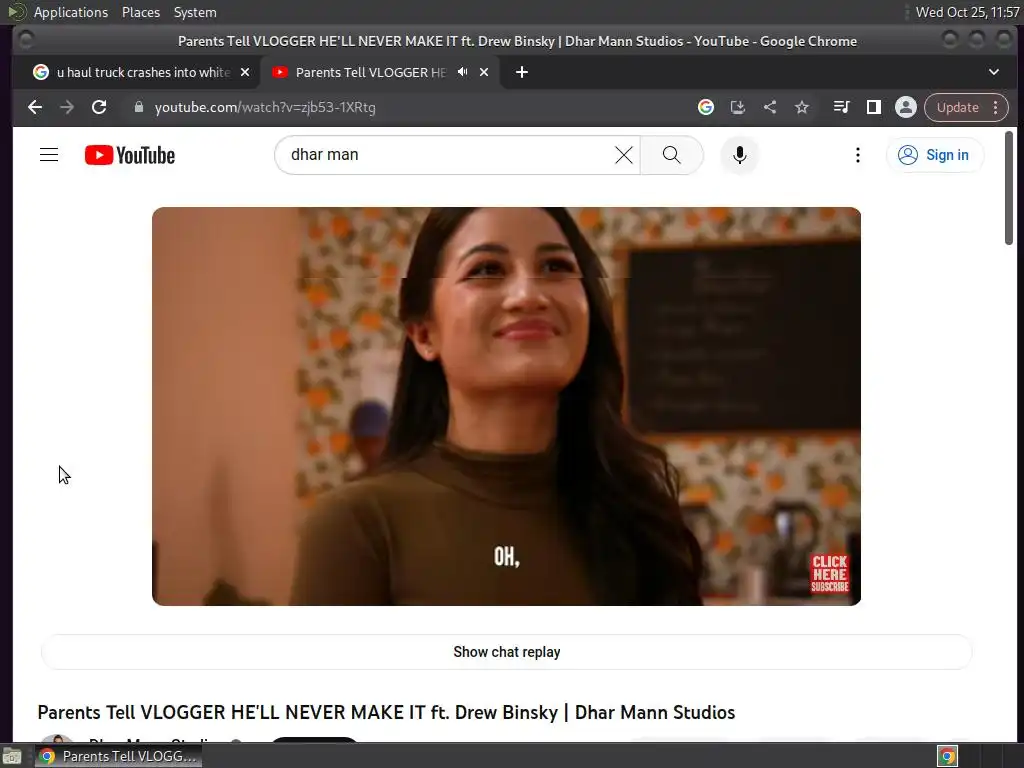This screenshot has height=768, width=1024.
Task: Search with your voice microphone icon
Action: (x=739, y=155)
